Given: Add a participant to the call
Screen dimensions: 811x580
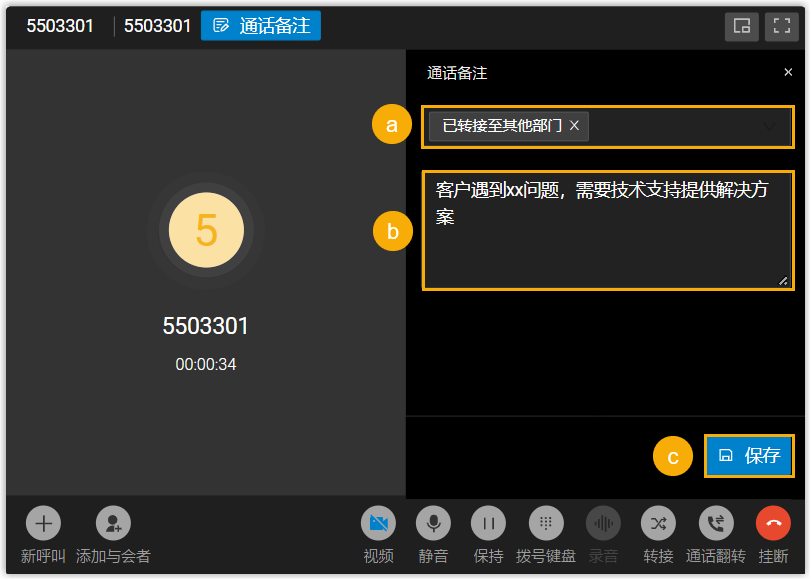Looking at the screenshot, I should (x=113, y=523).
